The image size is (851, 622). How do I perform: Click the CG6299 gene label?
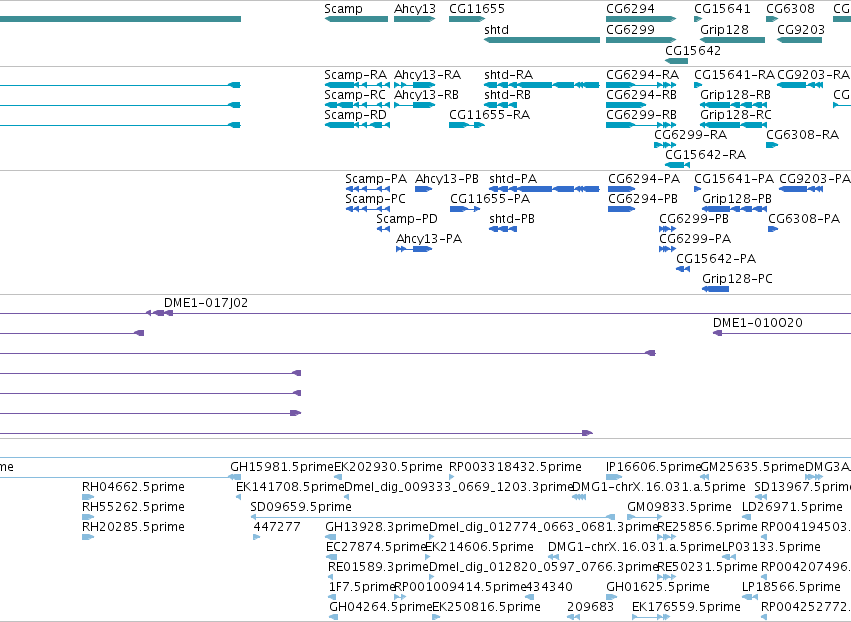pos(630,29)
